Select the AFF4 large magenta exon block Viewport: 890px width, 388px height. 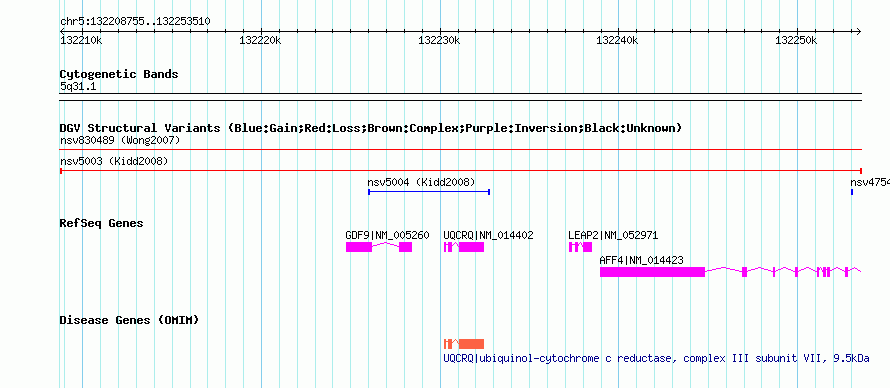tap(652, 272)
